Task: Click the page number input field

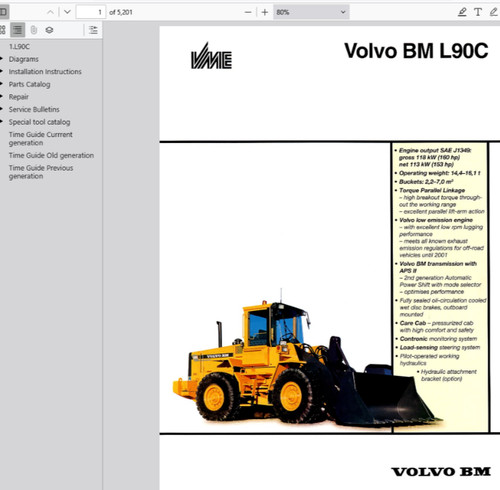Action: pos(91,12)
